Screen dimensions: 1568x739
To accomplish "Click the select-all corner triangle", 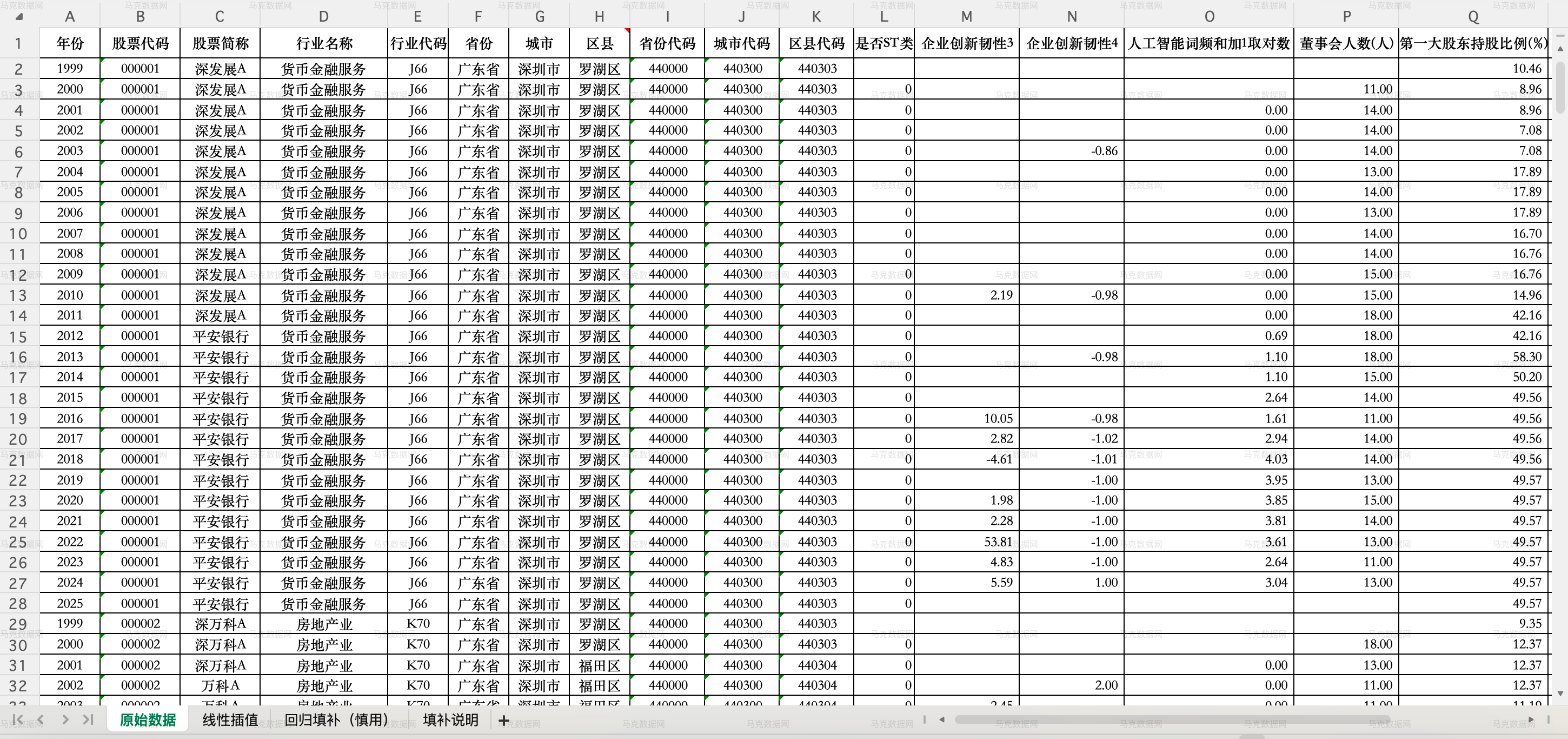I will coord(19,16).
